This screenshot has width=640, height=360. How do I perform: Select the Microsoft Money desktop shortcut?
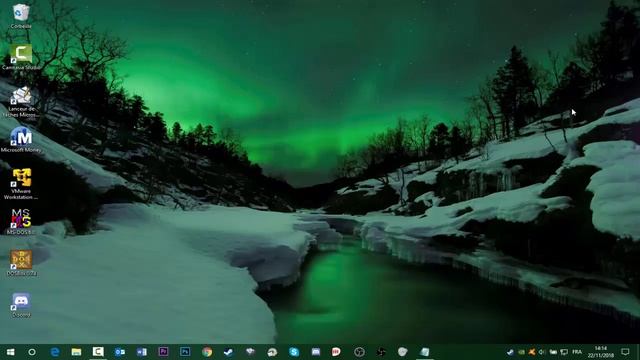[21, 140]
